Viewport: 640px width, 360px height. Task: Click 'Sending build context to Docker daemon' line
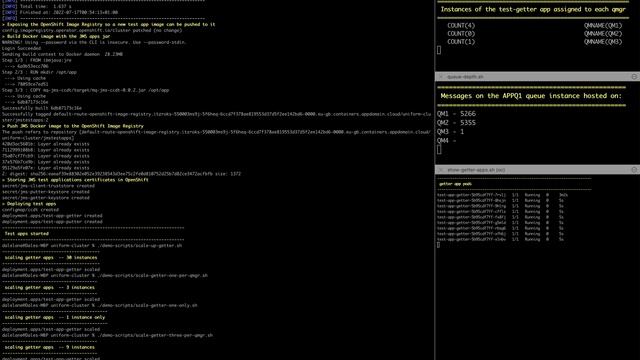click(62, 54)
